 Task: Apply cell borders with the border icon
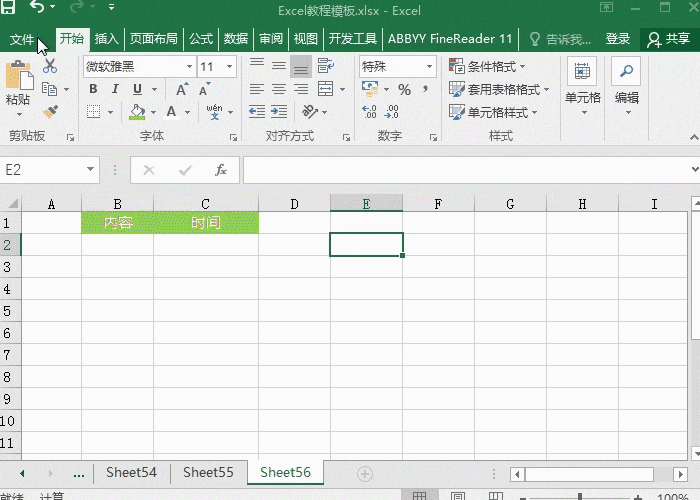coord(93,112)
